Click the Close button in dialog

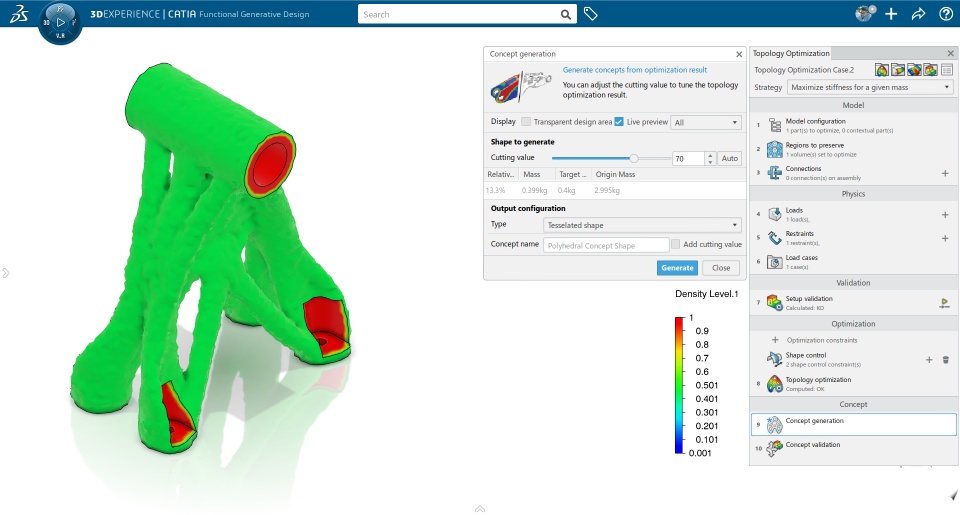click(721, 268)
